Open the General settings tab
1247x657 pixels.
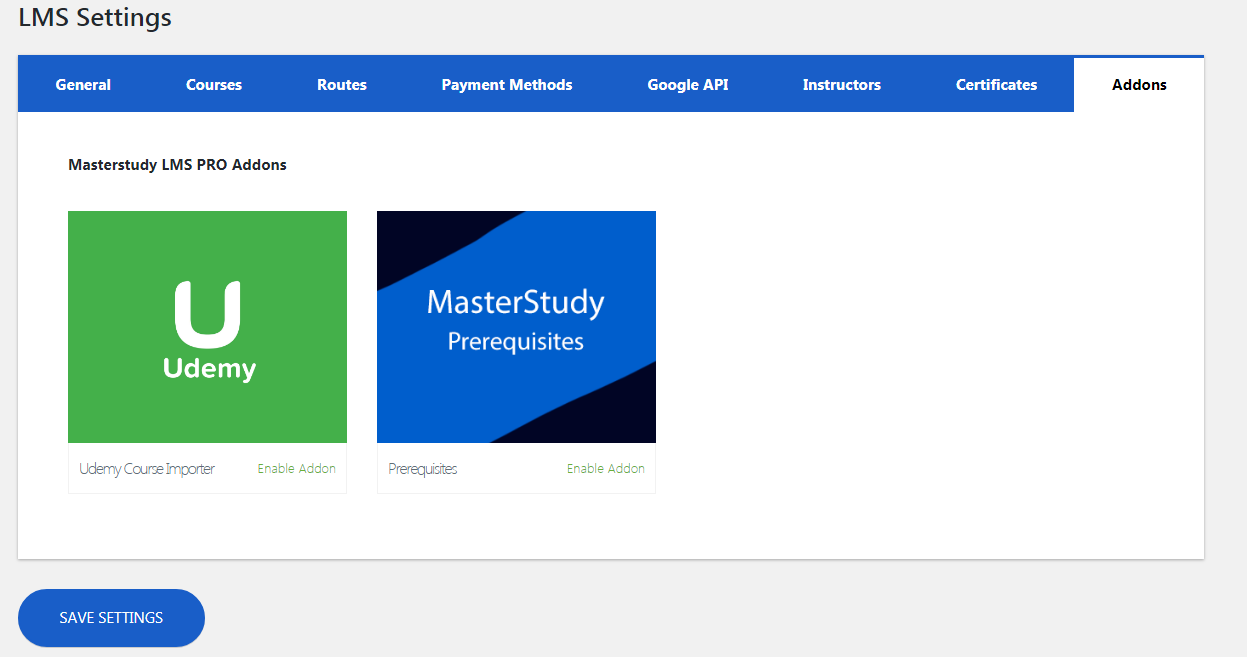pyautogui.click(x=83, y=85)
